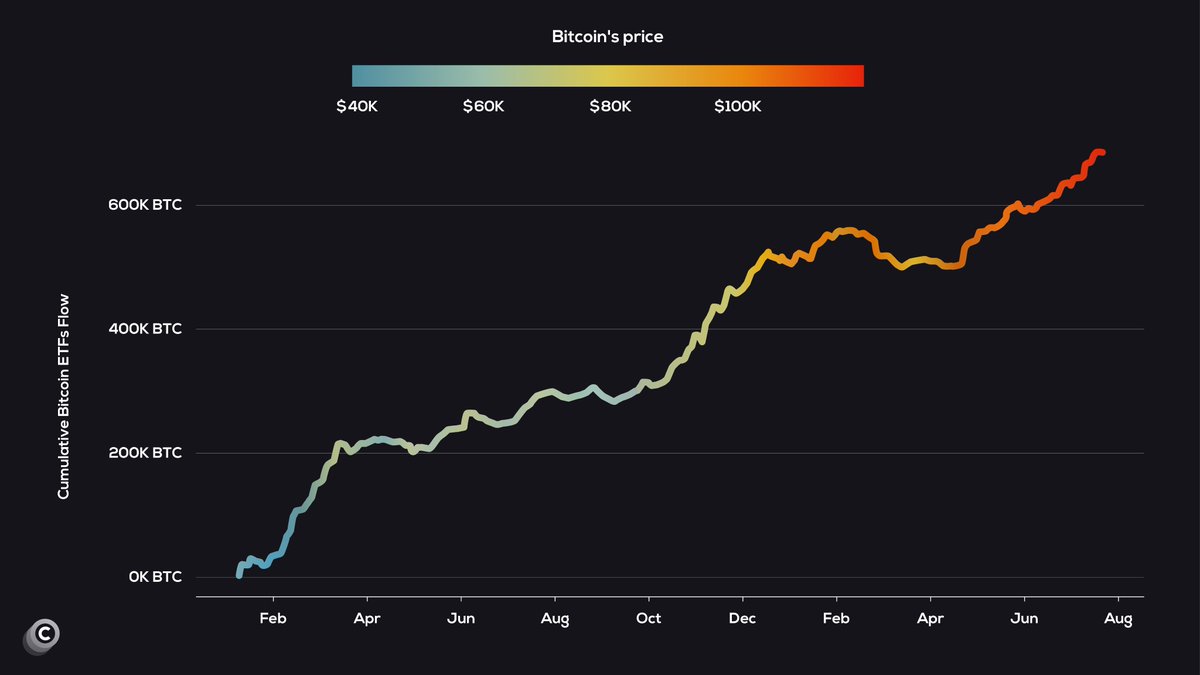Click the yellow middle of the gradient bar
The image size is (1200, 675).
[608, 77]
